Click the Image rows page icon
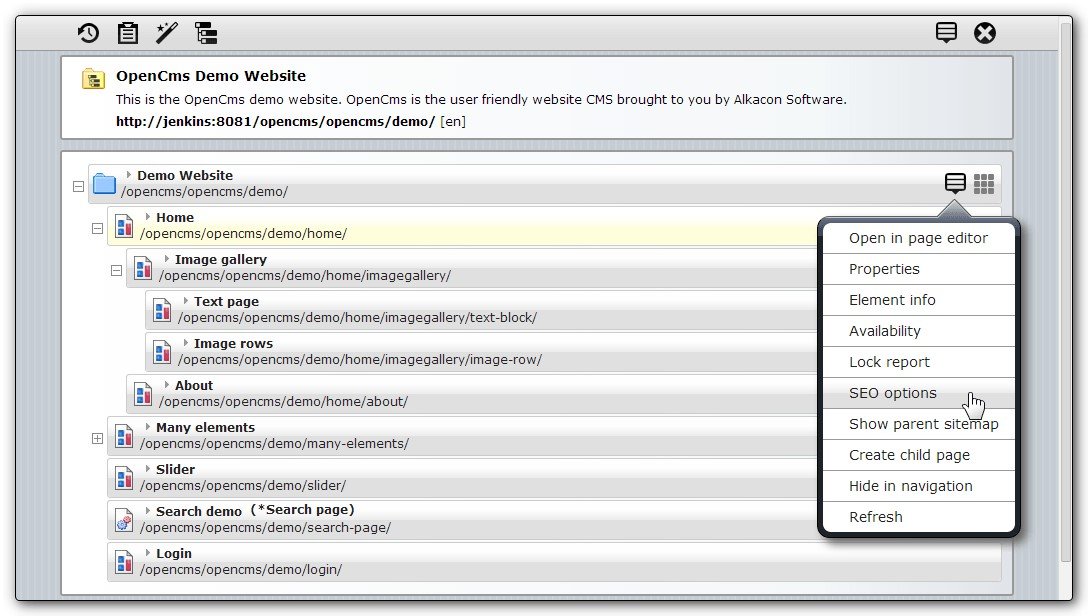The height and width of the screenshot is (616, 1088). (x=162, y=352)
